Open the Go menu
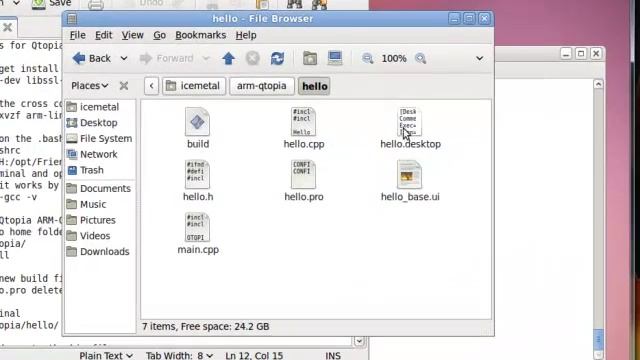This screenshot has height=360, width=640. (x=160, y=35)
